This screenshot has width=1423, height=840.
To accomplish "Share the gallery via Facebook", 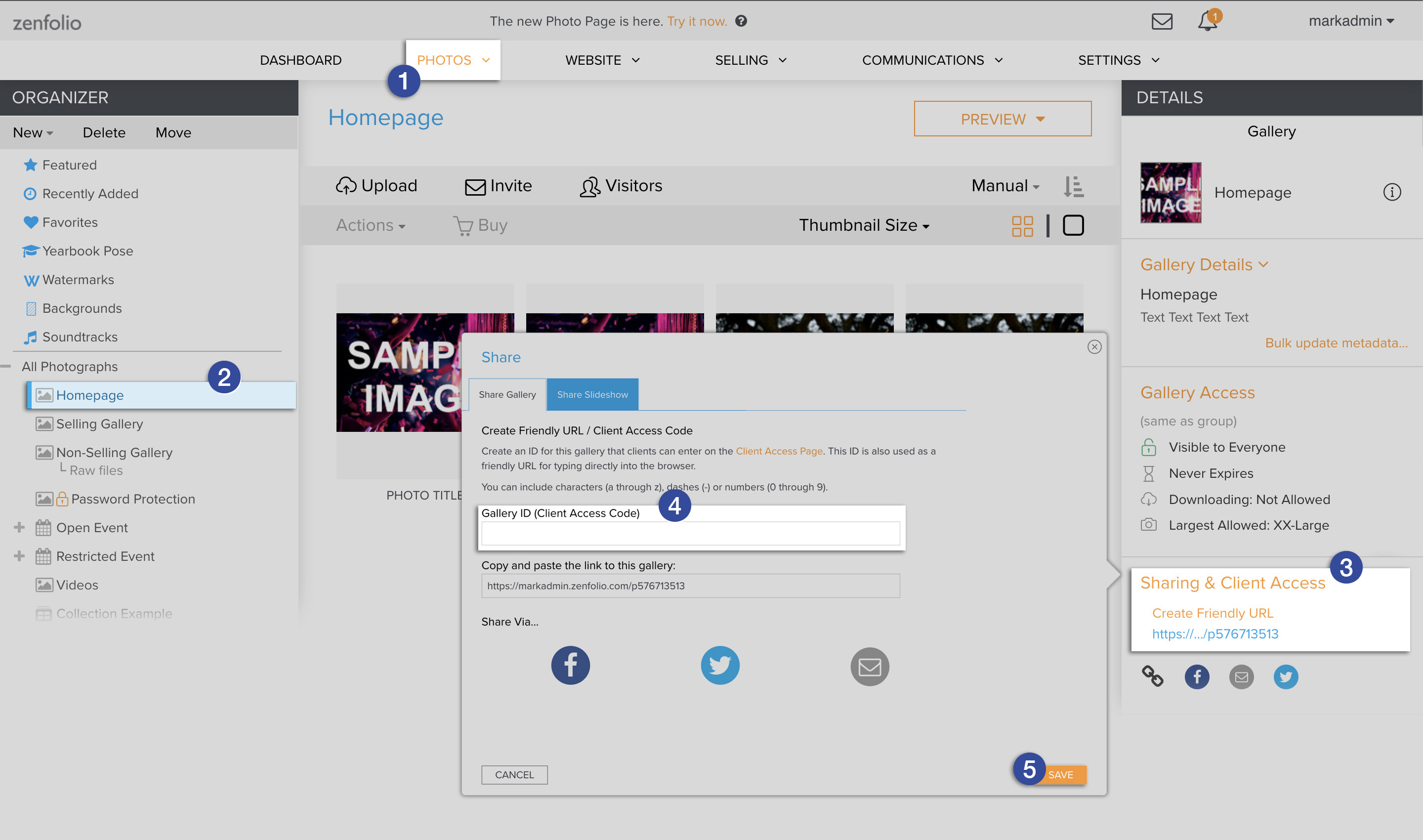I will tap(570, 665).
